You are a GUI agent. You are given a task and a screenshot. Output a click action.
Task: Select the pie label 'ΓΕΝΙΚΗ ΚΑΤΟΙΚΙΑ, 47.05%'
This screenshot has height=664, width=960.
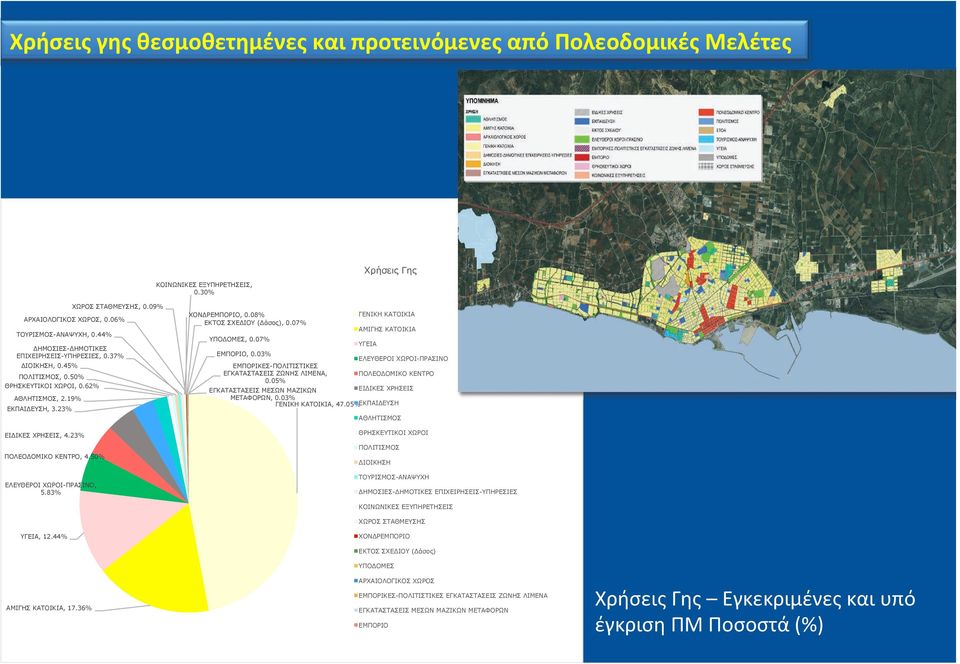pos(317,405)
